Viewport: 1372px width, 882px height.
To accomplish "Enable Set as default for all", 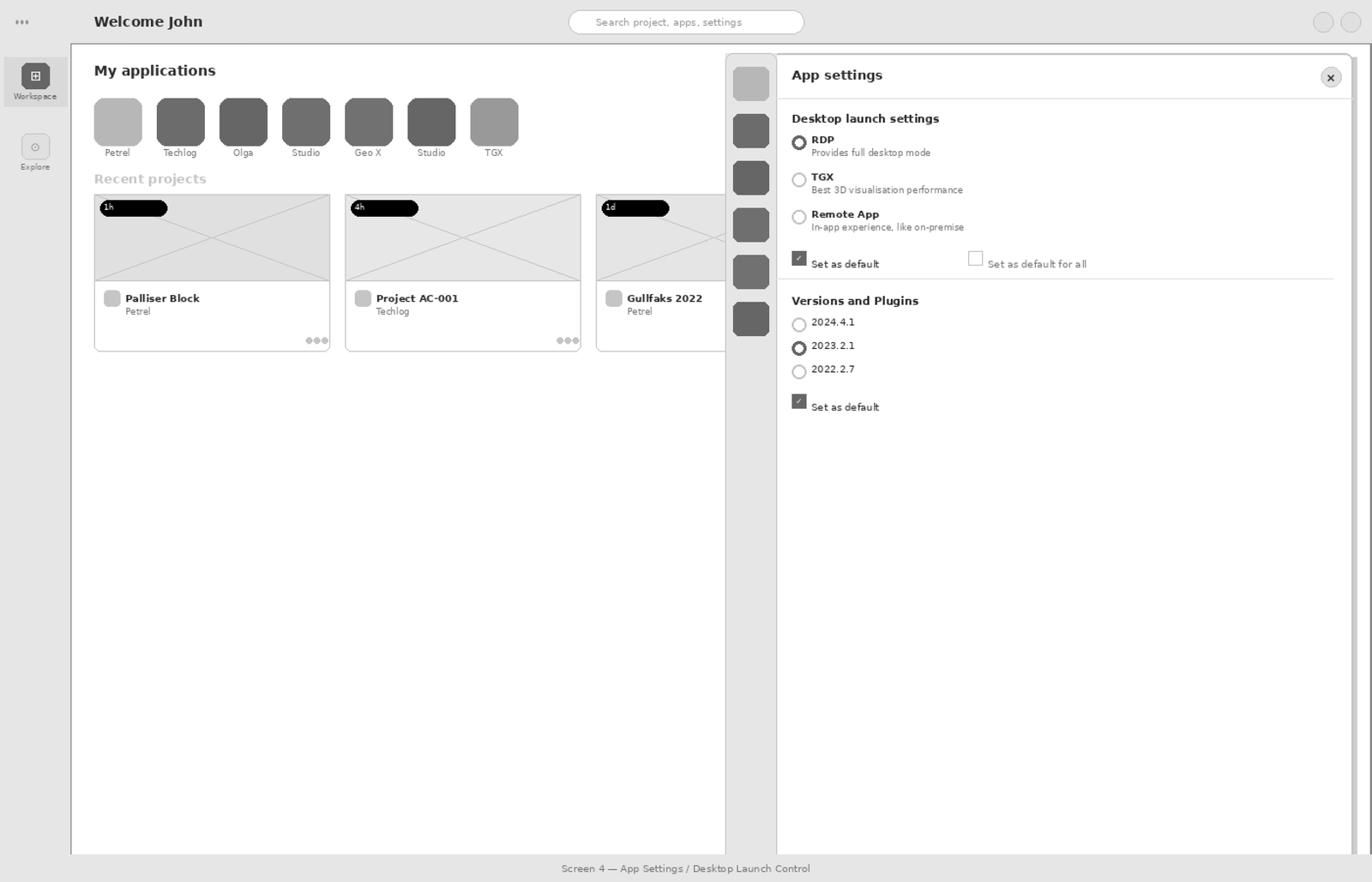I will 975,259.
